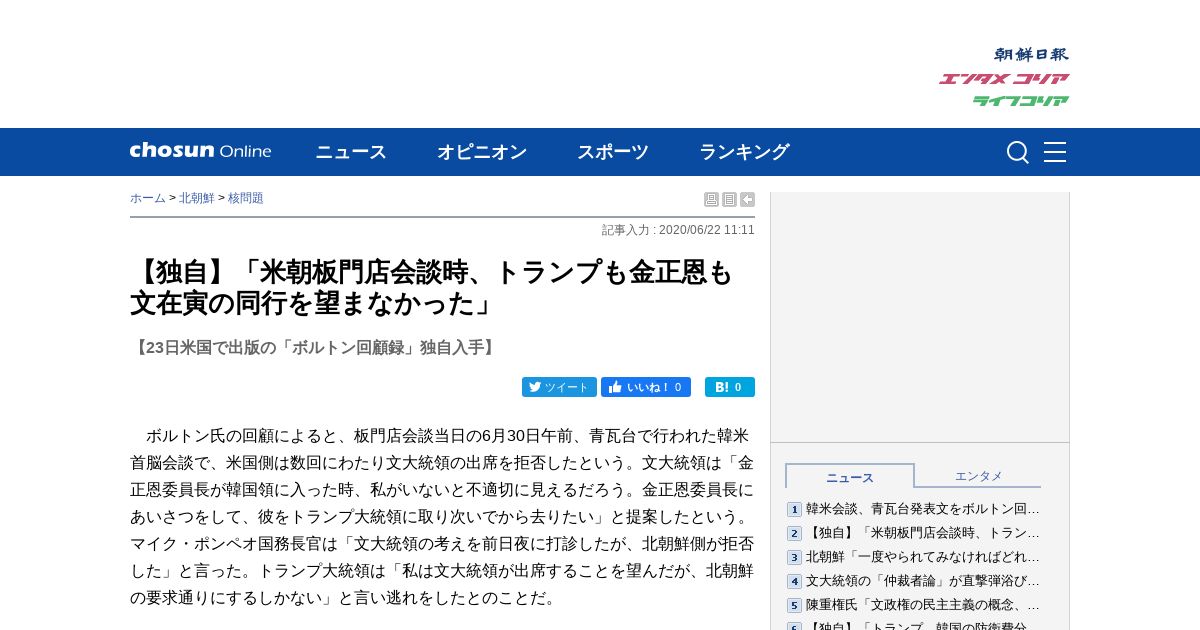Go to 北朝鮮 breadcrumb link
Image resolution: width=1200 pixels, height=630 pixels.
point(197,198)
